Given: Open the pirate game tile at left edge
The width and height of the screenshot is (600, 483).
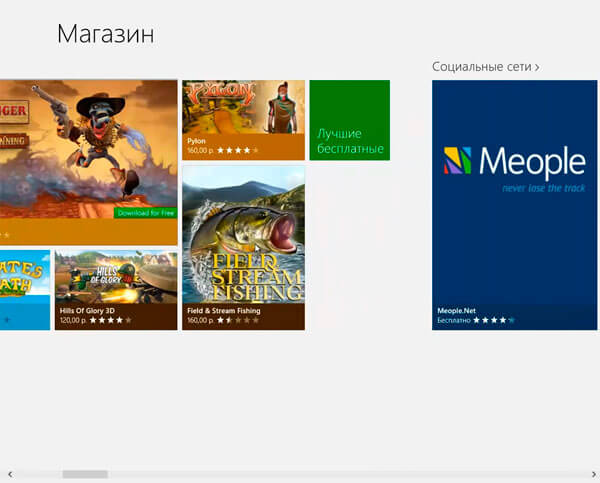Looking at the screenshot, I should 25,290.
